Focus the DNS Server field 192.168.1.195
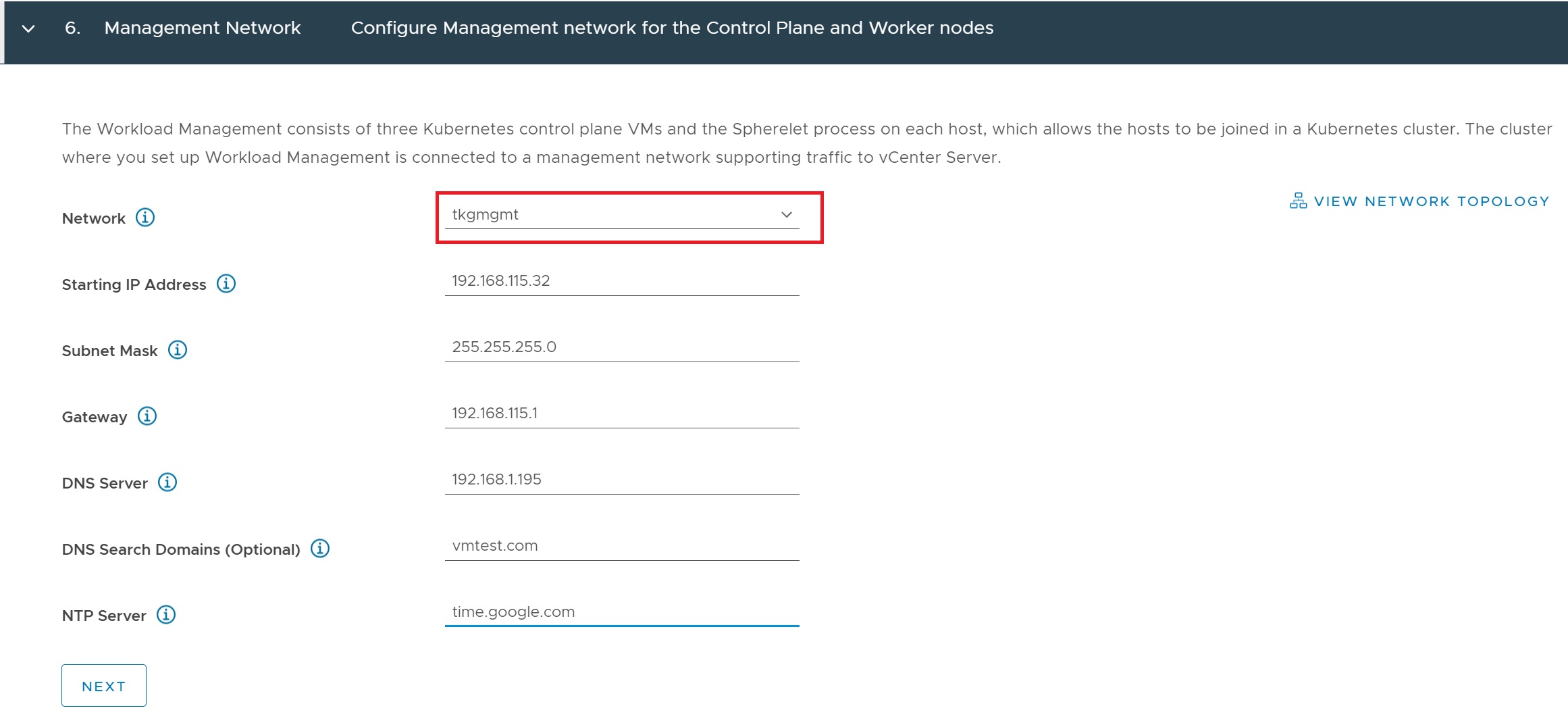The image size is (1568, 723). click(x=621, y=480)
